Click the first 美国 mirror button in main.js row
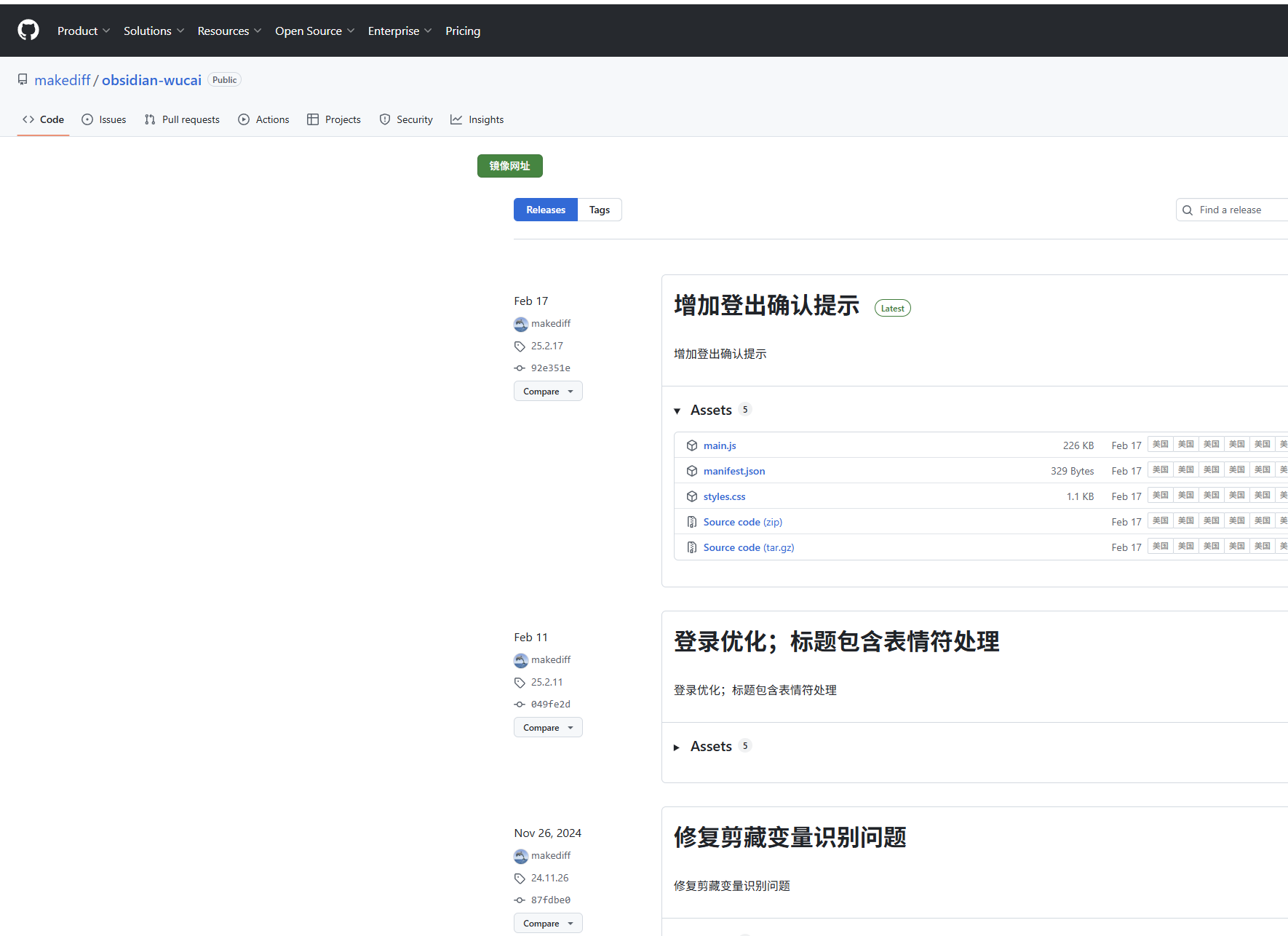 [x=1161, y=444]
